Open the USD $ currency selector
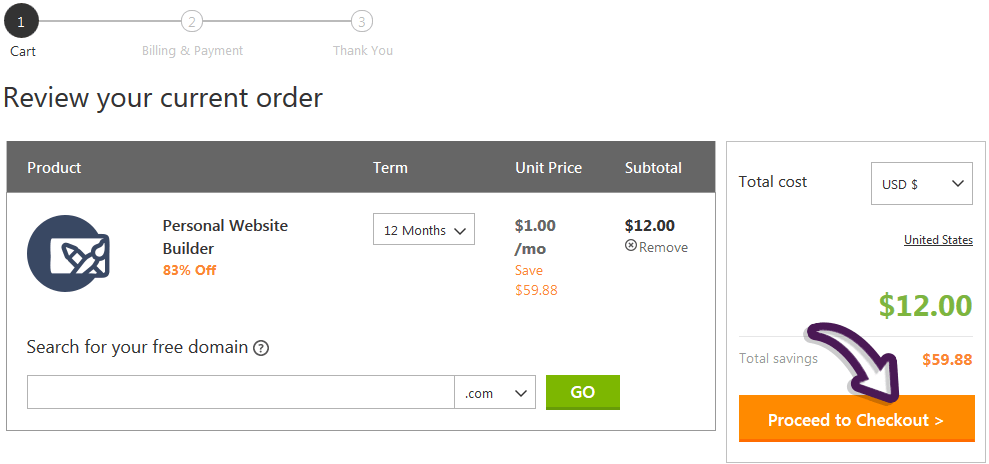 (x=922, y=184)
